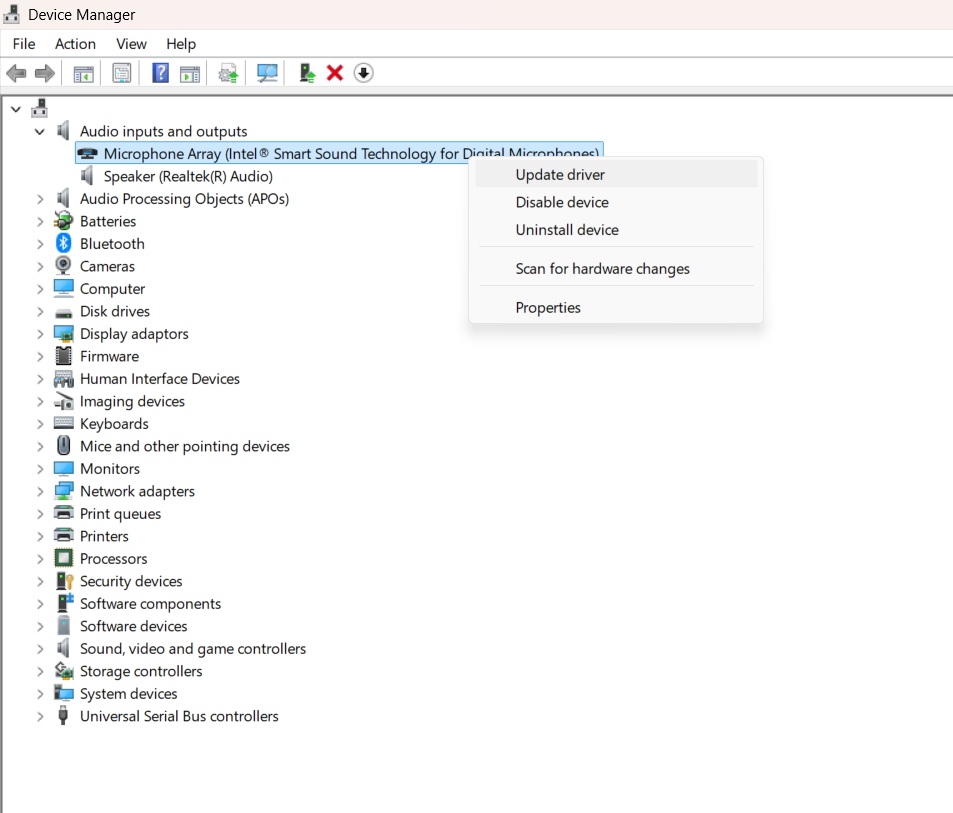Choose Uninstall device in the context menu

567,230
